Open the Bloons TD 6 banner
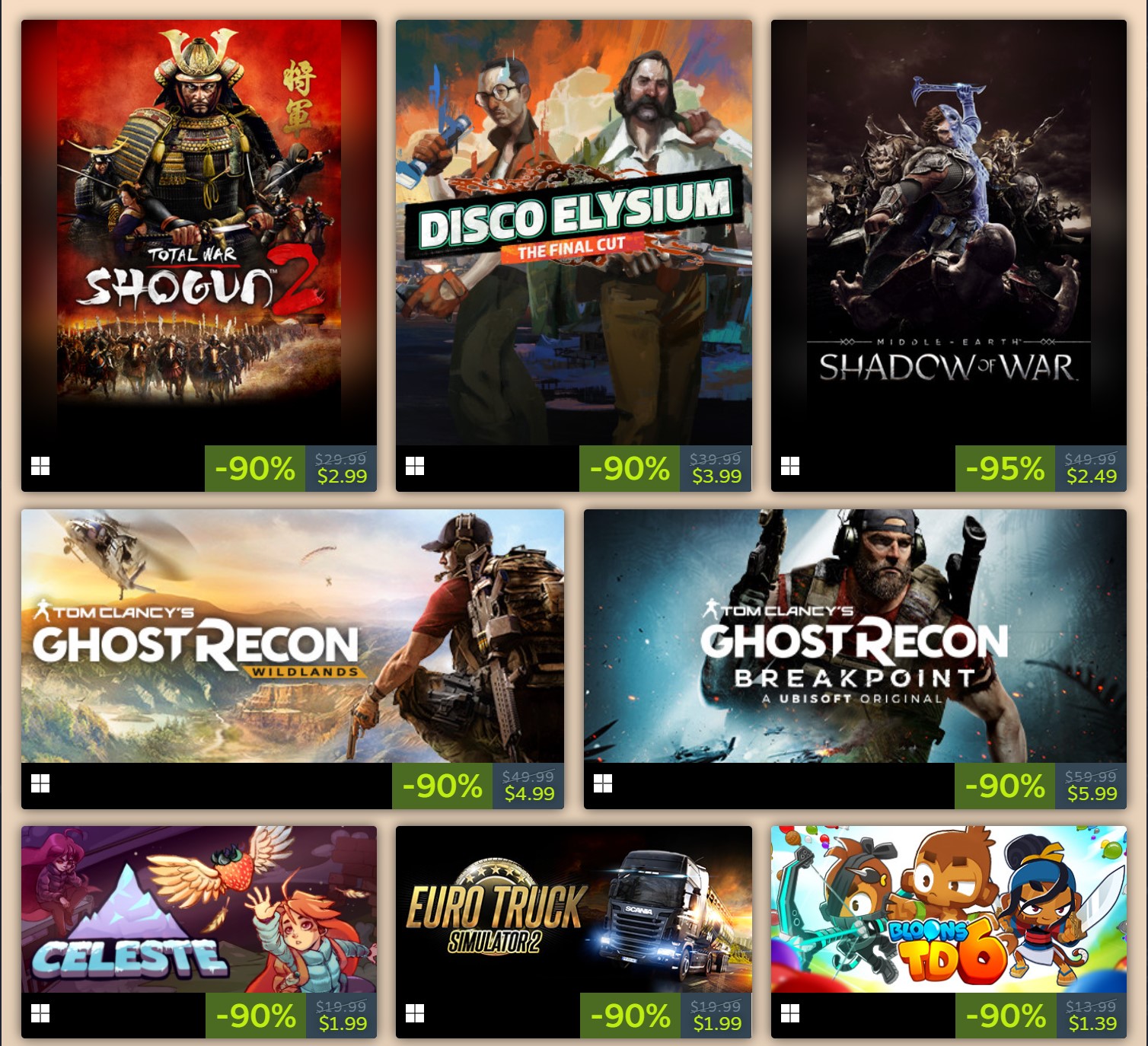Image resolution: width=1148 pixels, height=1046 pixels. pyautogui.click(x=949, y=909)
